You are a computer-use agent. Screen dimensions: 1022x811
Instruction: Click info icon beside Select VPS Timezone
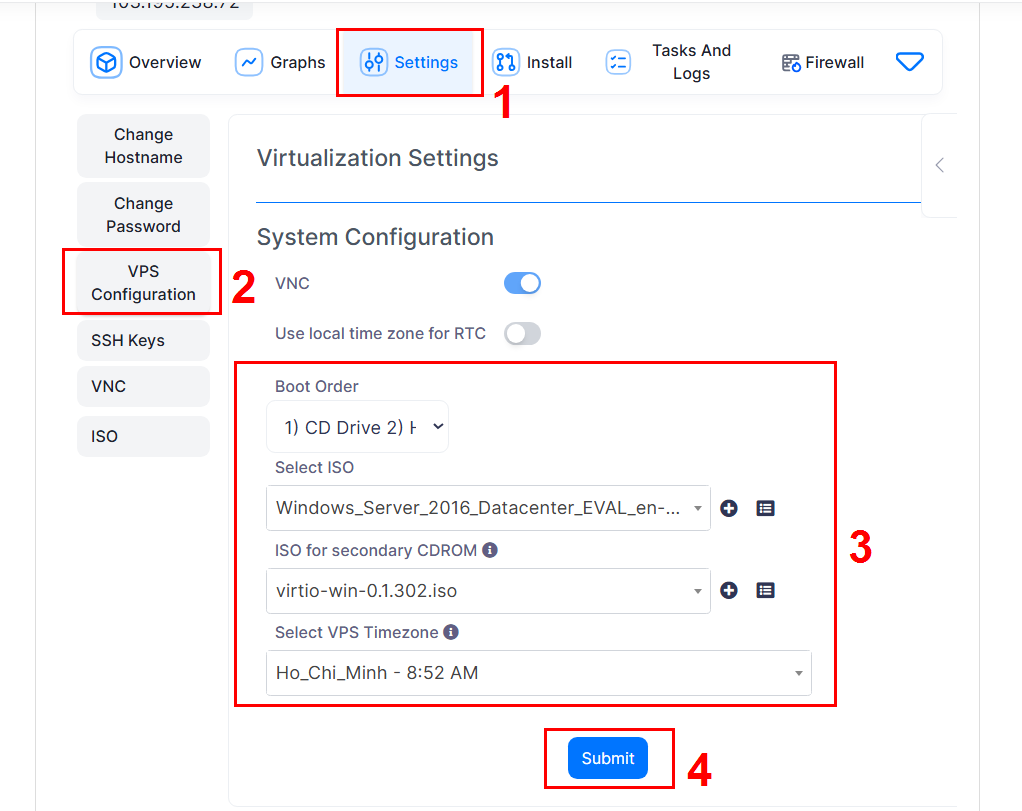(x=451, y=632)
